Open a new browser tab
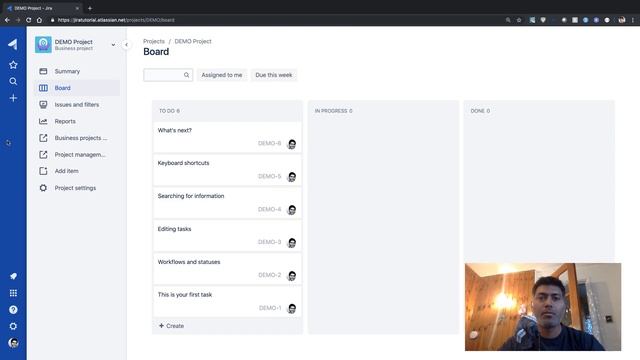 (x=90, y=8)
